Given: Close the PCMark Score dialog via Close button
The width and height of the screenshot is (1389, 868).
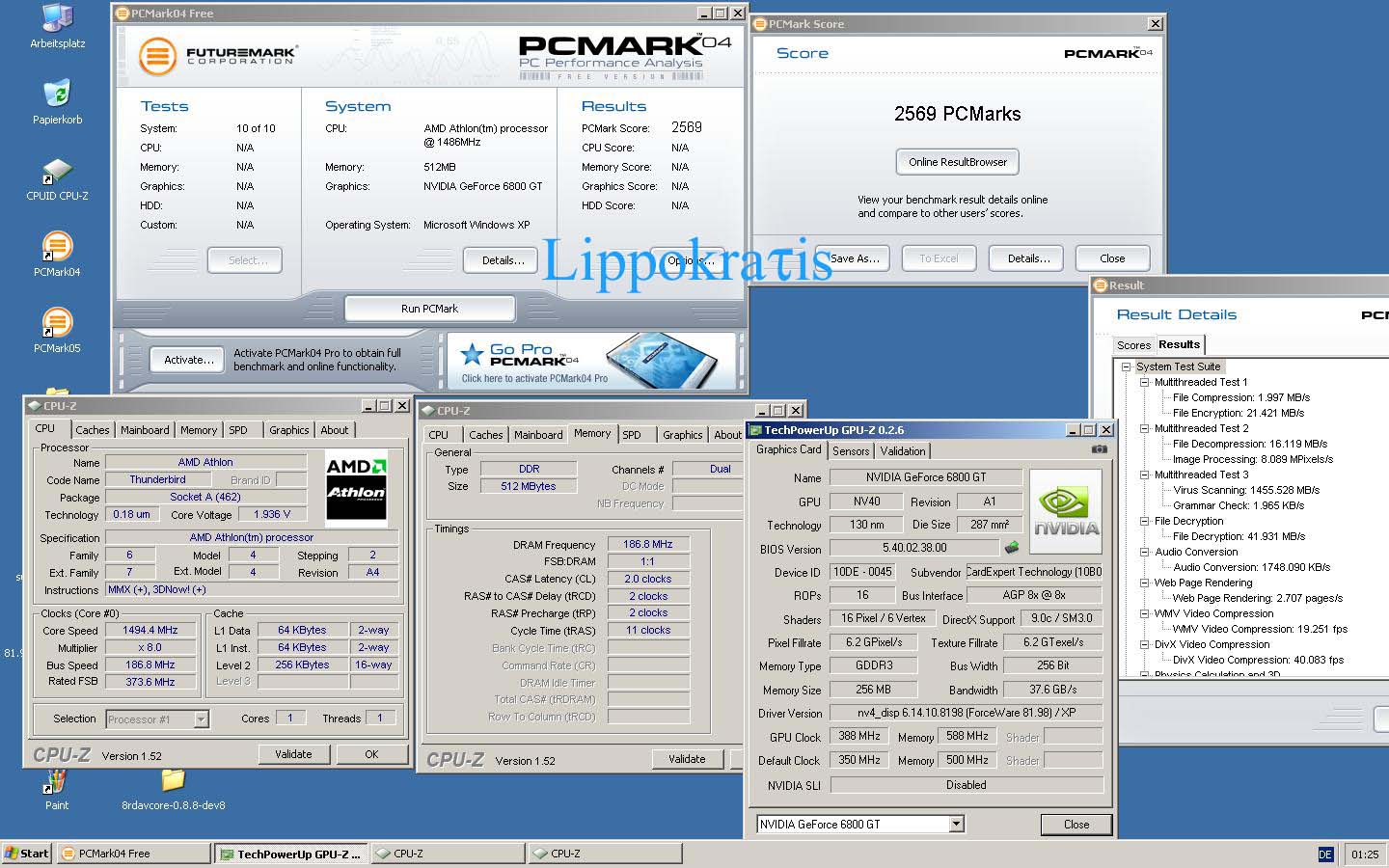Looking at the screenshot, I should 1112,258.
